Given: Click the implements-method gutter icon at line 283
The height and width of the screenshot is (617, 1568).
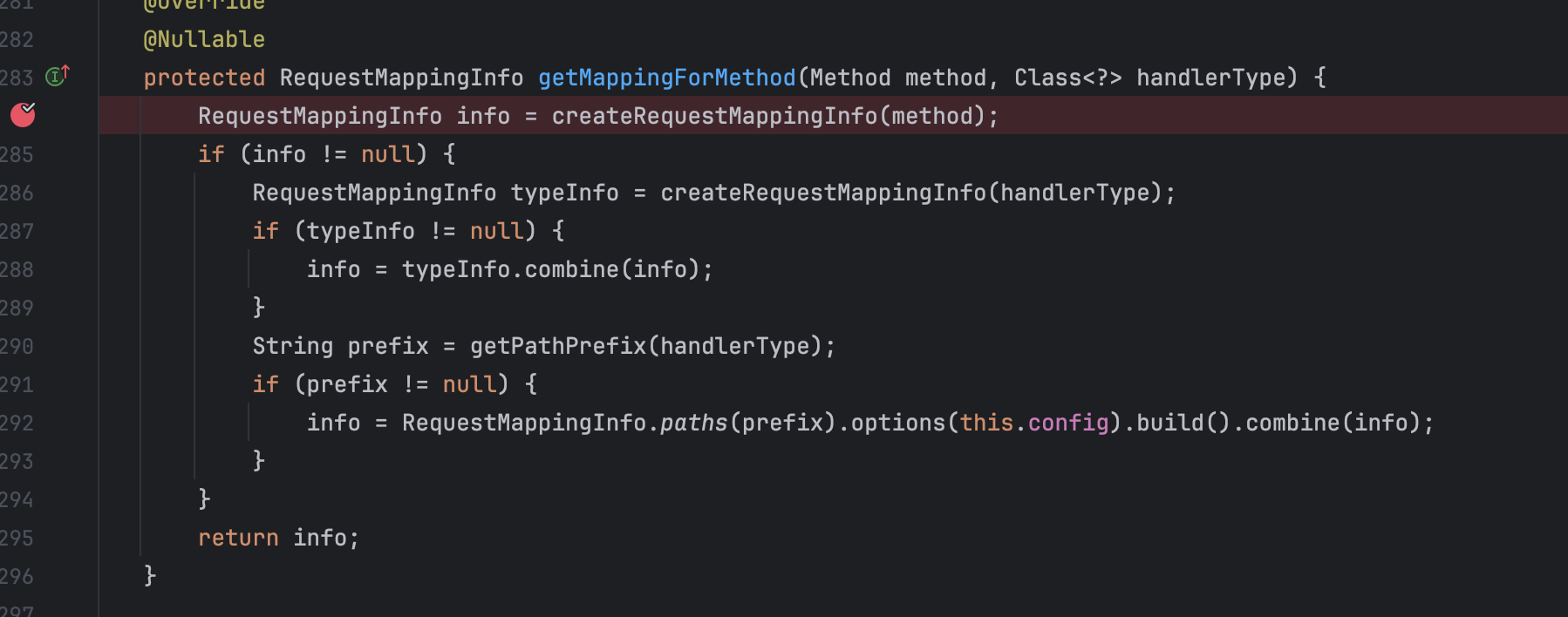Looking at the screenshot, I should (57, 76).
